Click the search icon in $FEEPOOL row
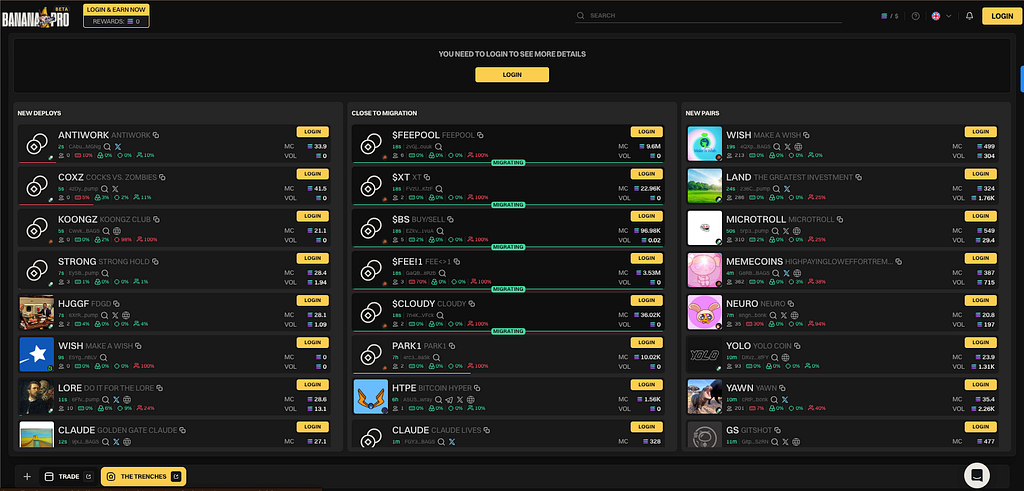 tap(439, 146)
